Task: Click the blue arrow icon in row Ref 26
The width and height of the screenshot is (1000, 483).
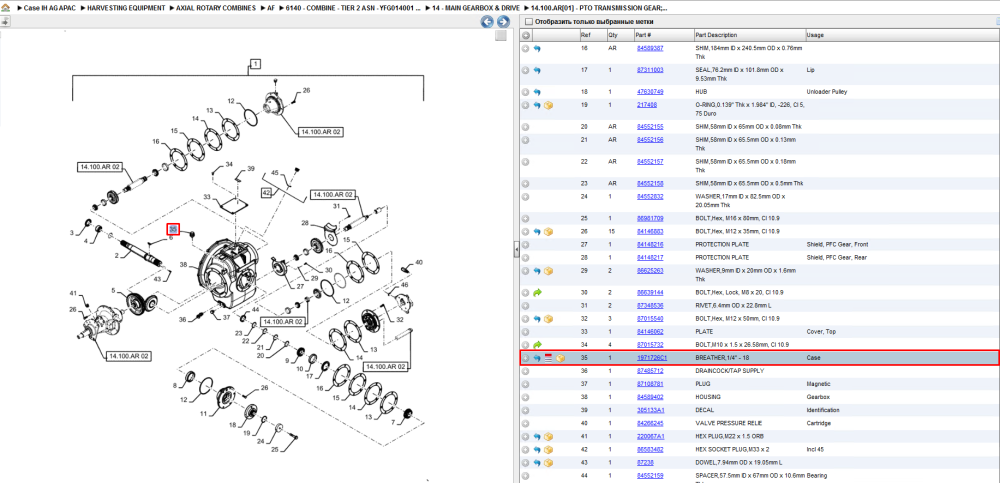Action: point(537,232)
